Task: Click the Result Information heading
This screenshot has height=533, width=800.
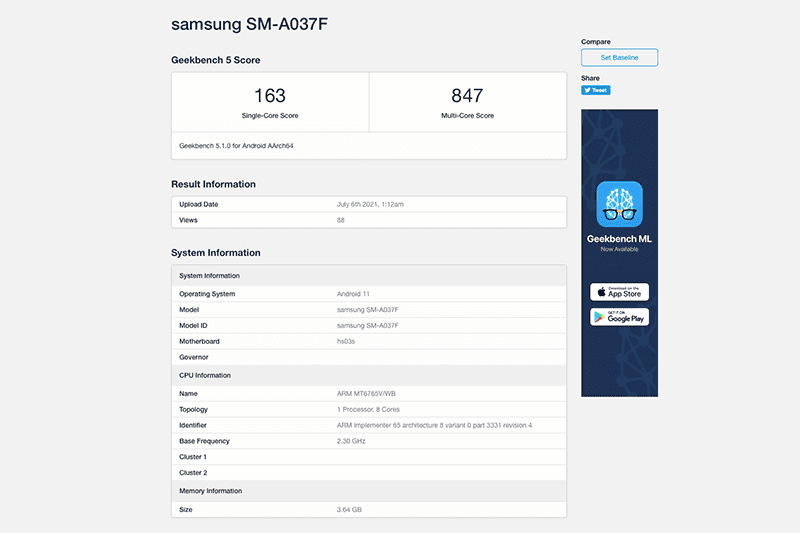Action: click(213, 185)
